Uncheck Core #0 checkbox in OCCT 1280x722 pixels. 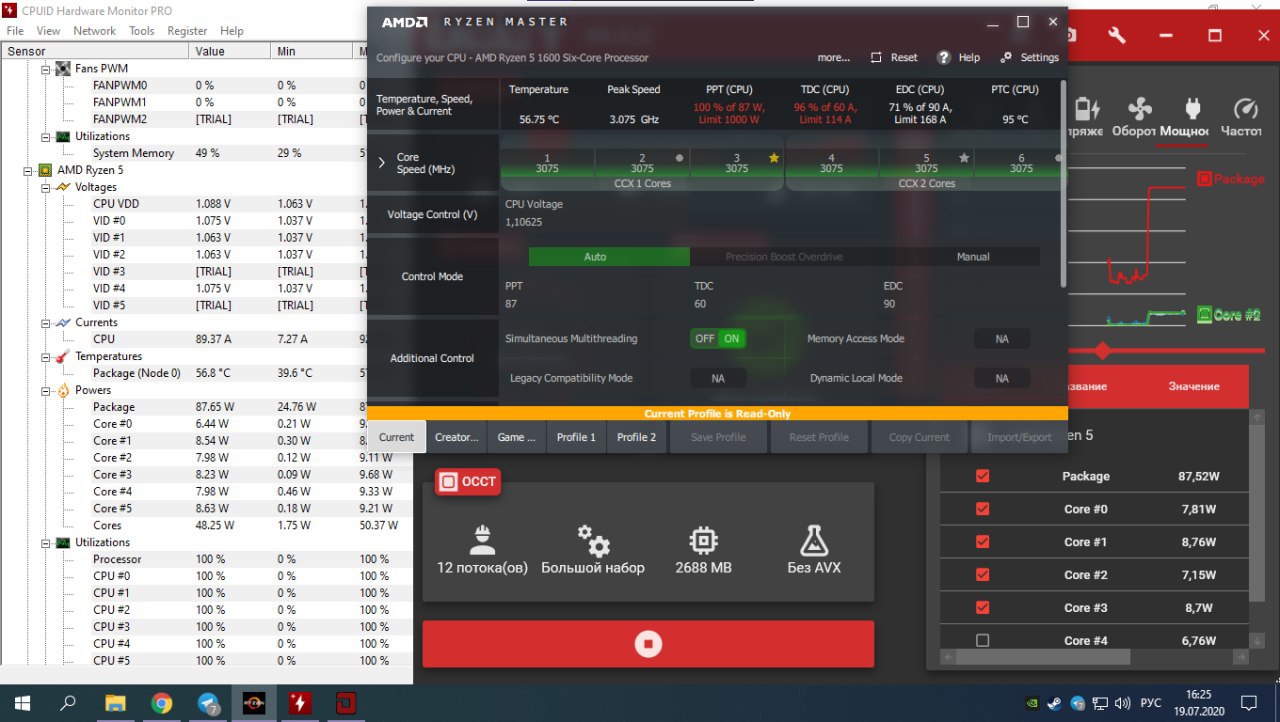pos(982,509)
